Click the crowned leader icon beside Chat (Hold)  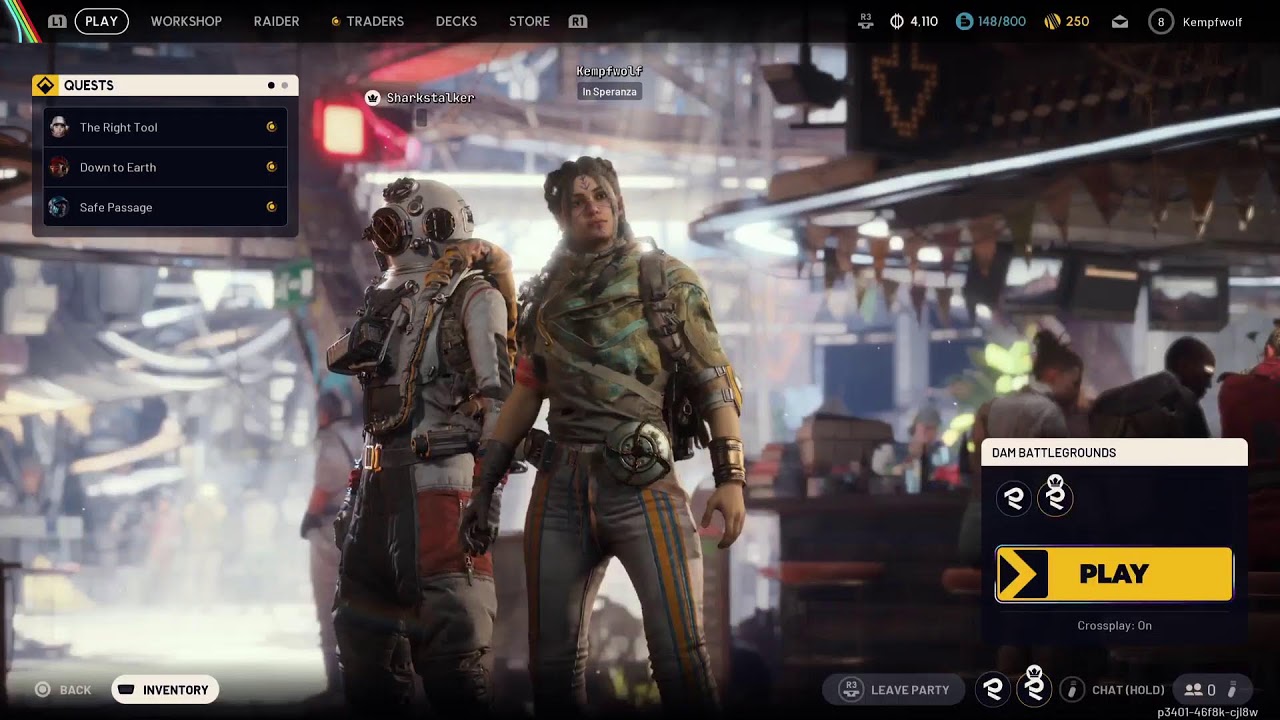1035,687
